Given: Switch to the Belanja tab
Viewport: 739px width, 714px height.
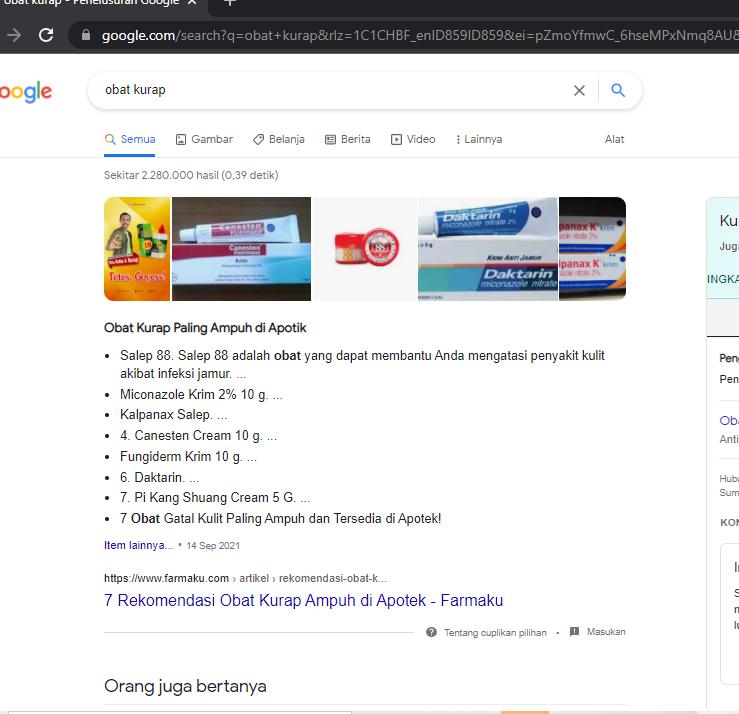Looking at the screenshot, I should coord(279,140).
